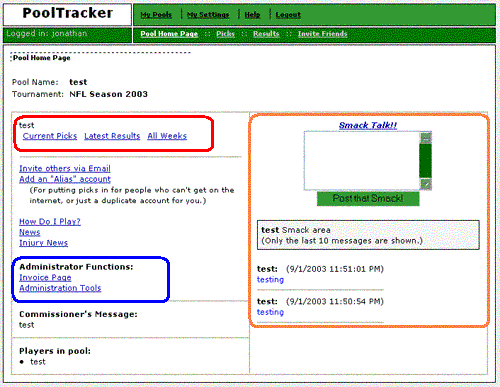Click the textarea scroll up arrow

pyautogui.click(x=426, y=138)
